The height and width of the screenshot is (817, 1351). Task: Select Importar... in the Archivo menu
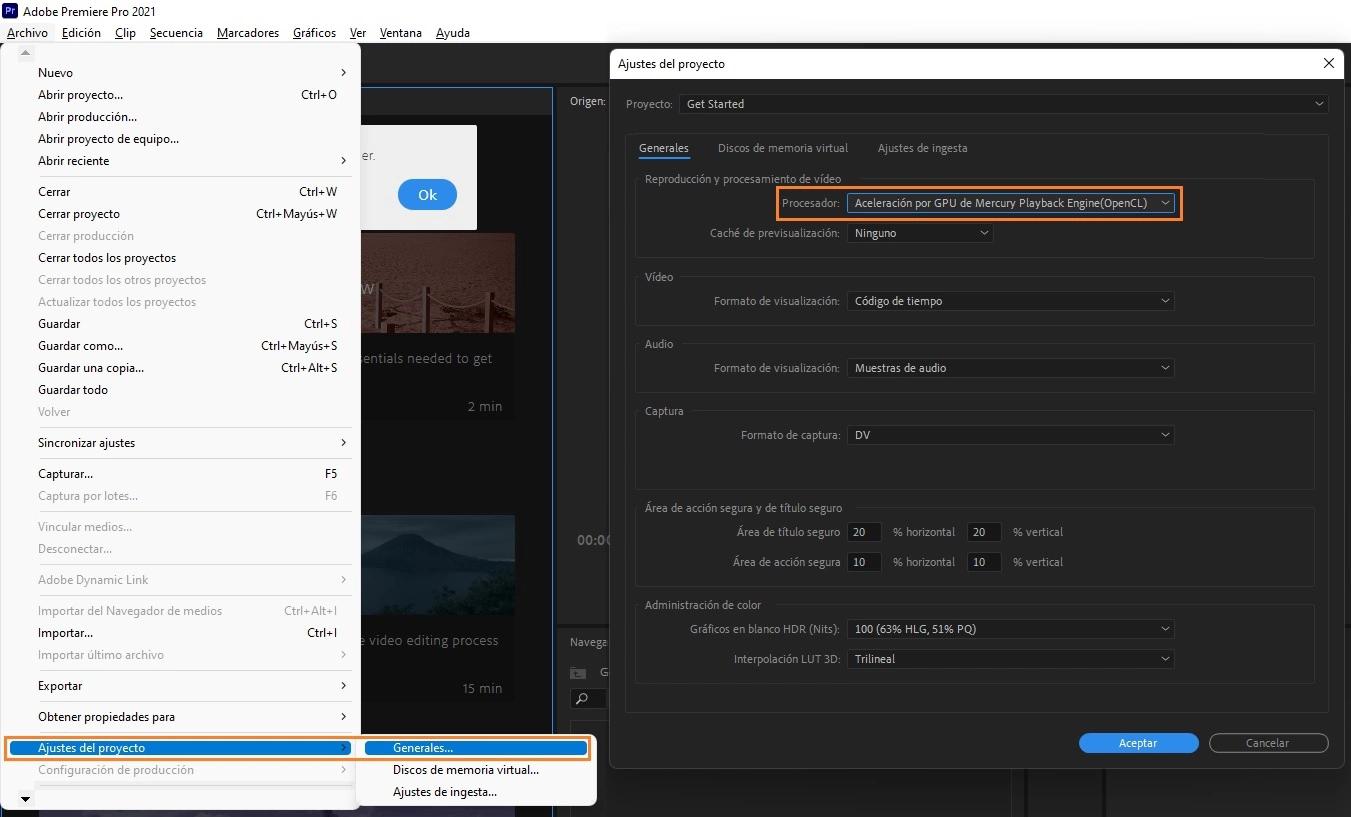click(x=65, y=632)
